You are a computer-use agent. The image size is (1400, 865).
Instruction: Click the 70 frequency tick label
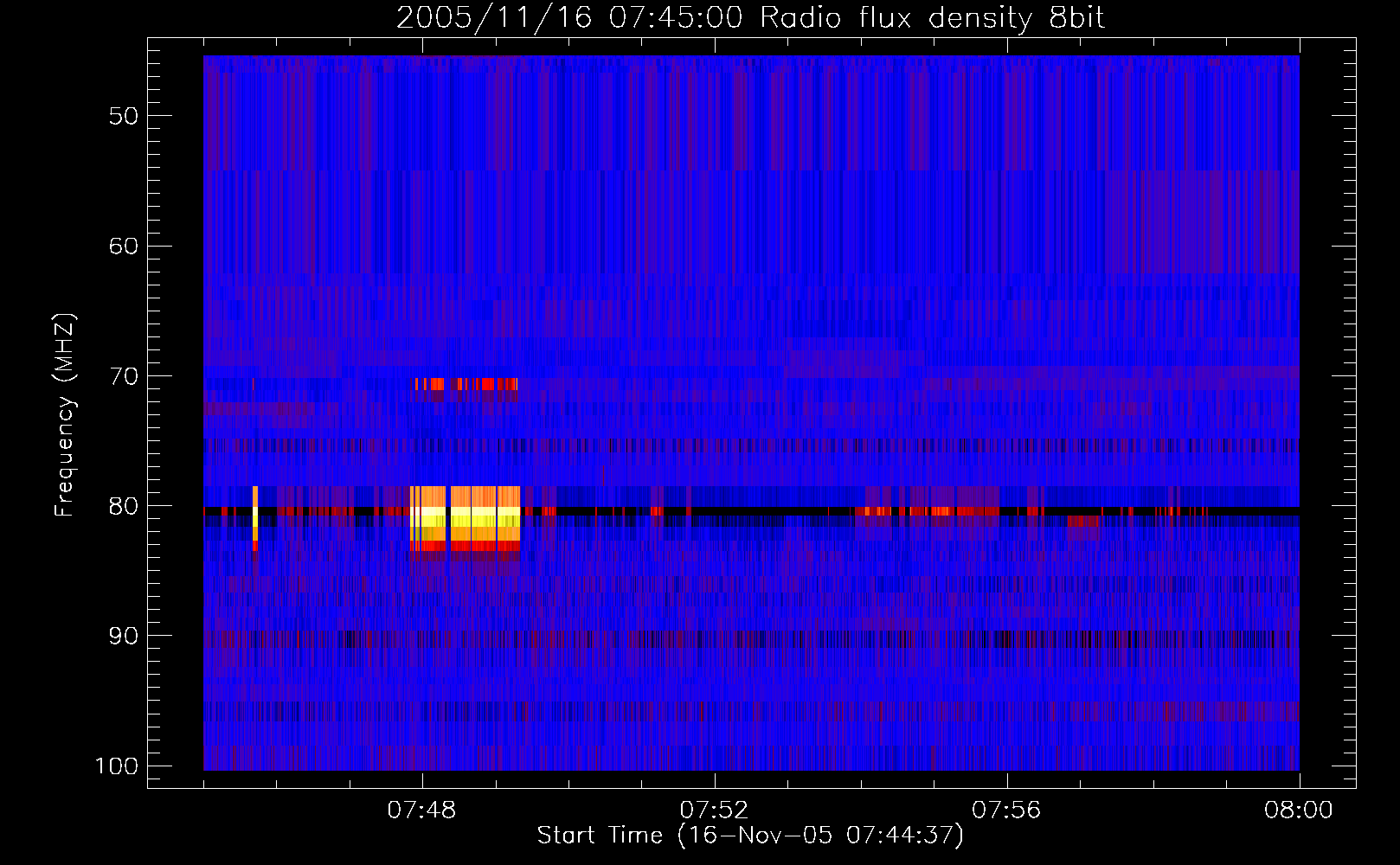tap(124, 376)
